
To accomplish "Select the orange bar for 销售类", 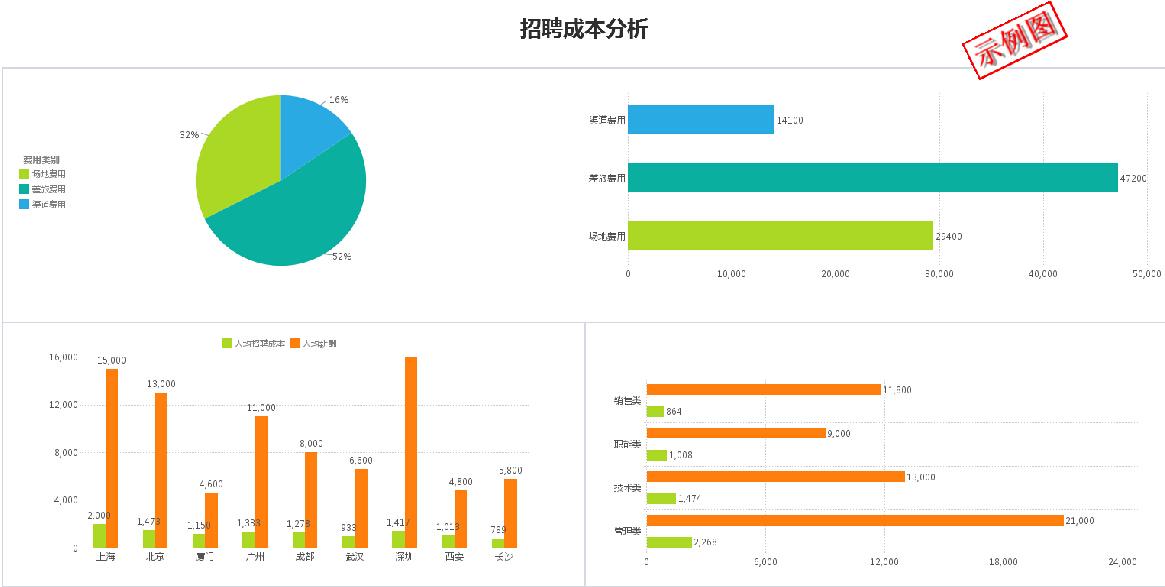I will pyautogui.click(x=764, y=389).
